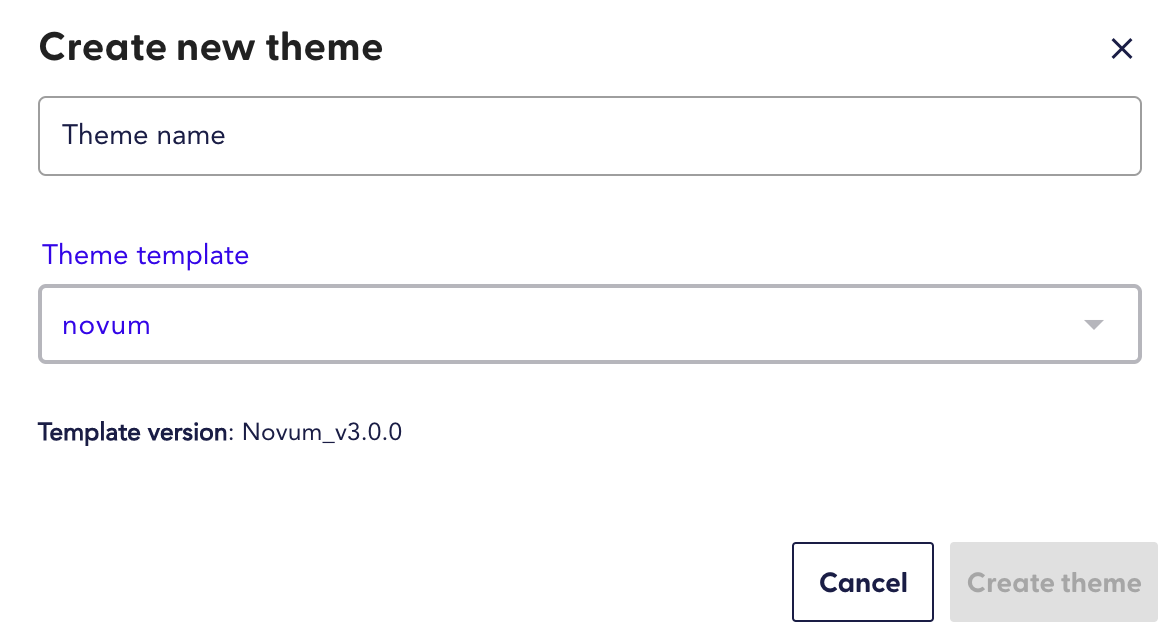This screenshot has height=634, width=1174.
Task: Click the Create new theme dialog title
Action: (x=210, y=47)
